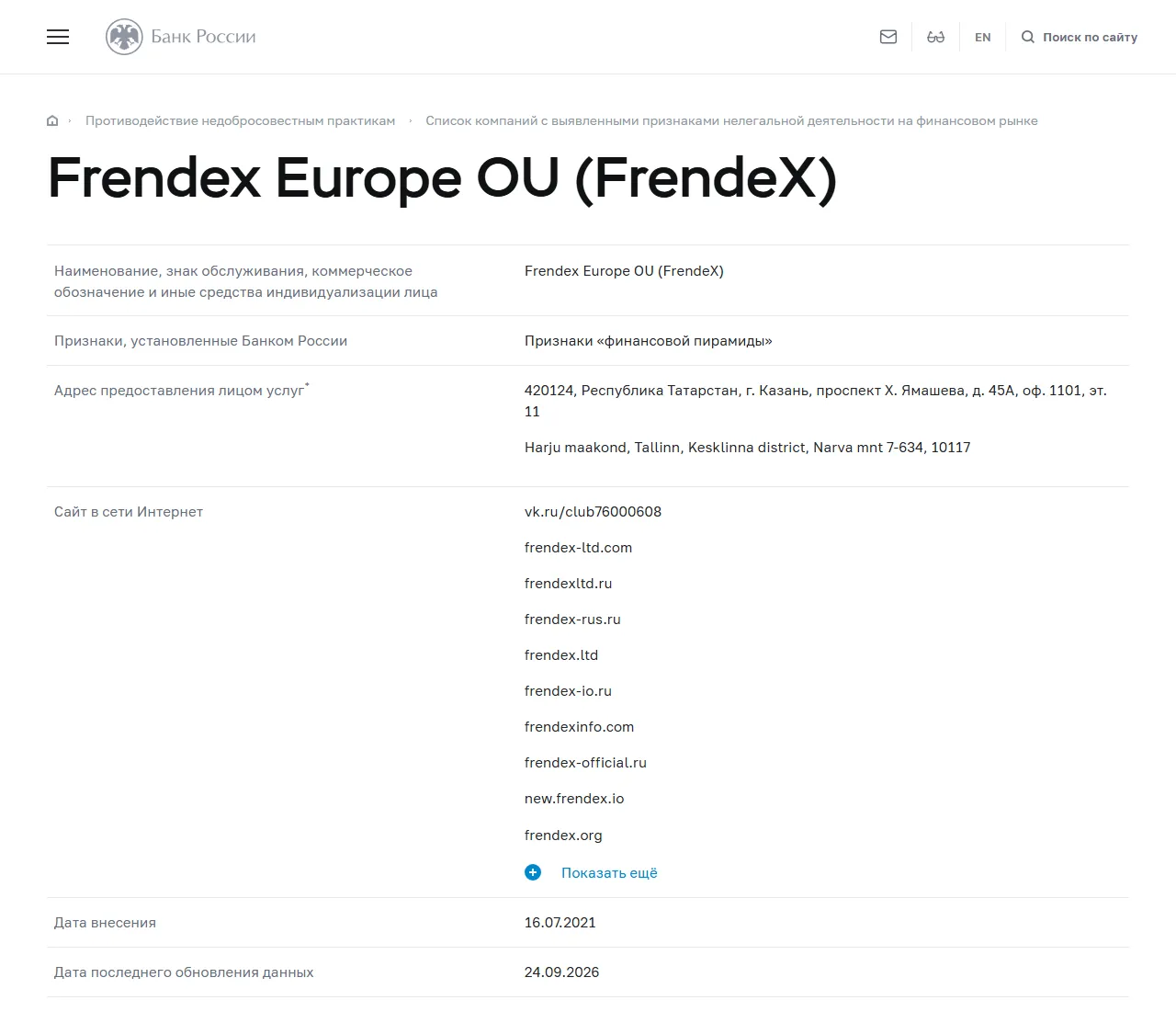The image size is (1176, 1023).
Task: Select the frendexinfo.com site entry
Action: (579, 727)
